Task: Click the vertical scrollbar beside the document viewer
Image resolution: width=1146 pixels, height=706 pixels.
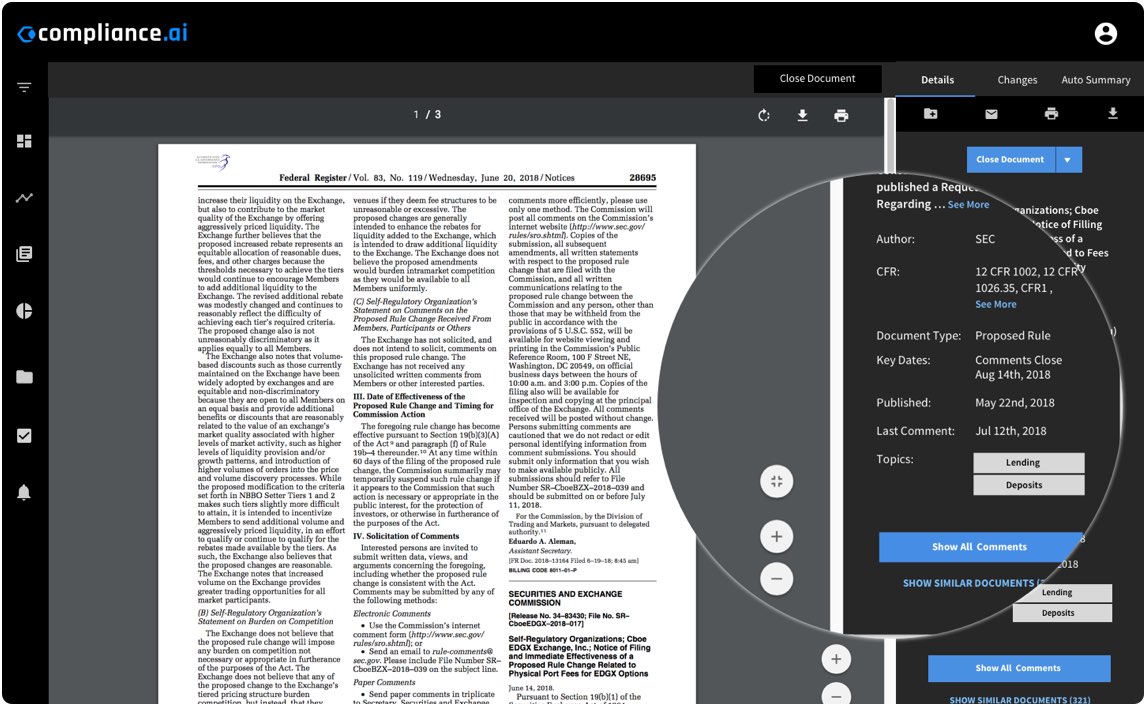Action: 889,136
